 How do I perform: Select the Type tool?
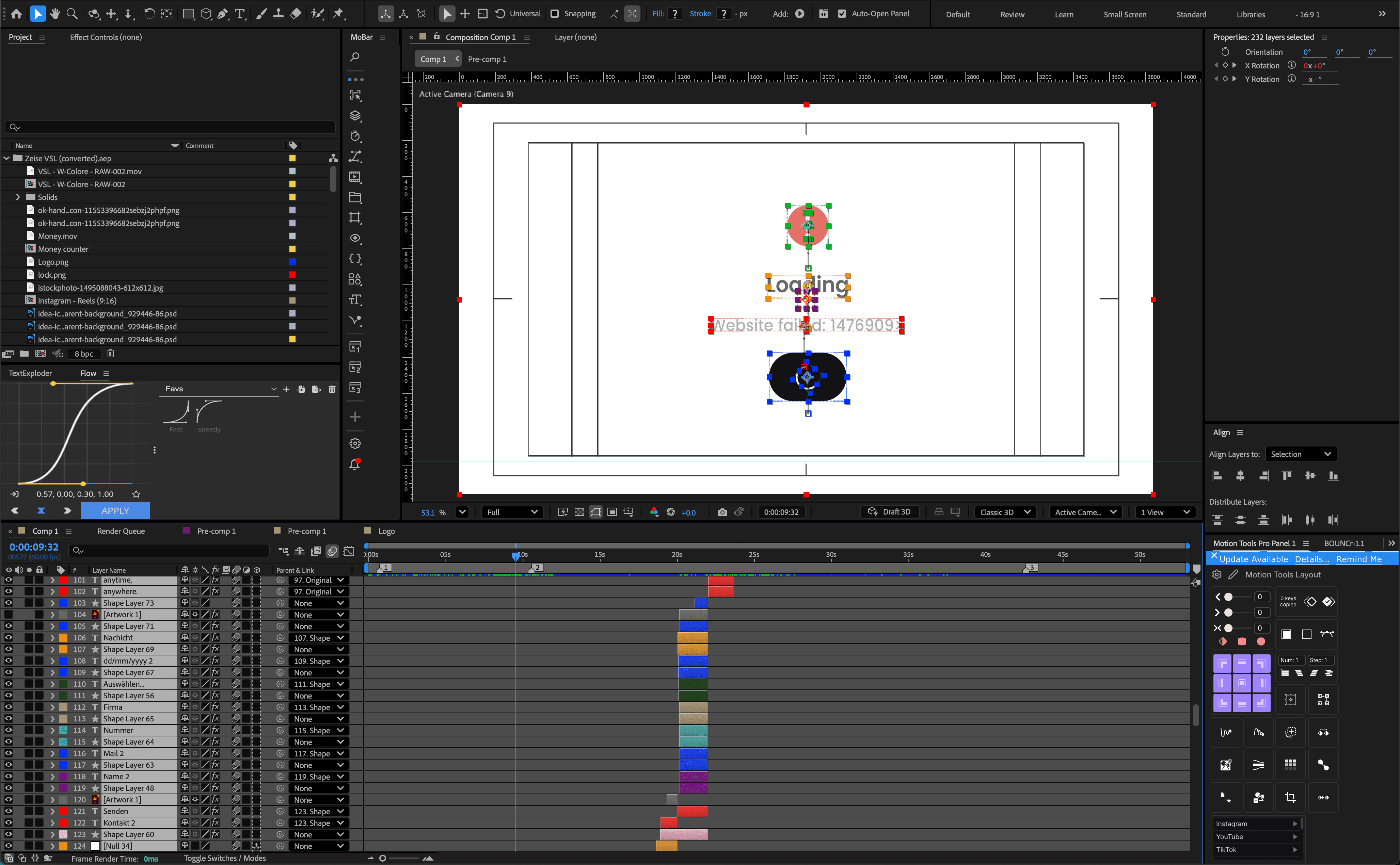tap(240, 14)
